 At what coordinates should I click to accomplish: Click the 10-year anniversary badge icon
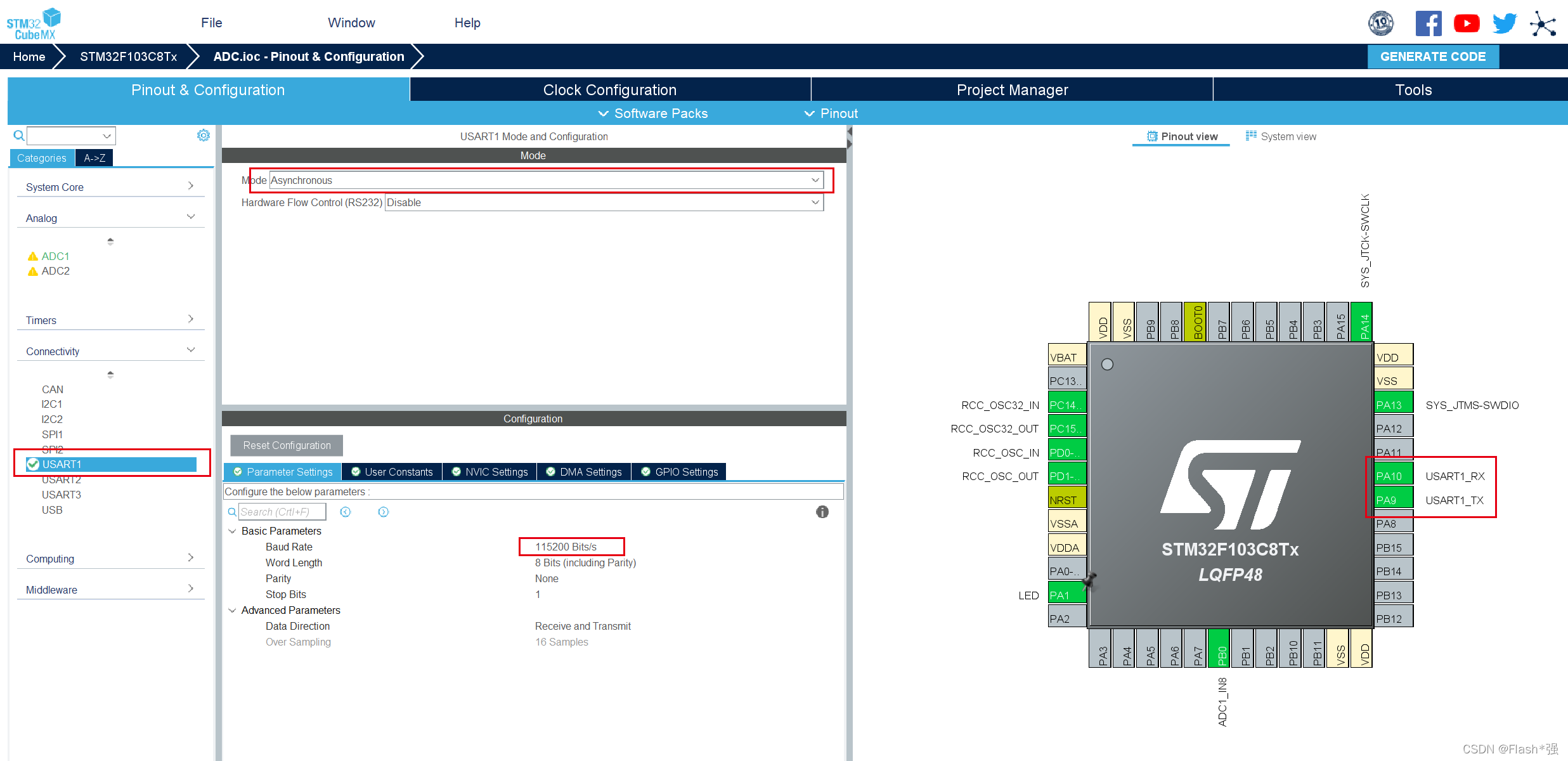[x=1380, y=23]
